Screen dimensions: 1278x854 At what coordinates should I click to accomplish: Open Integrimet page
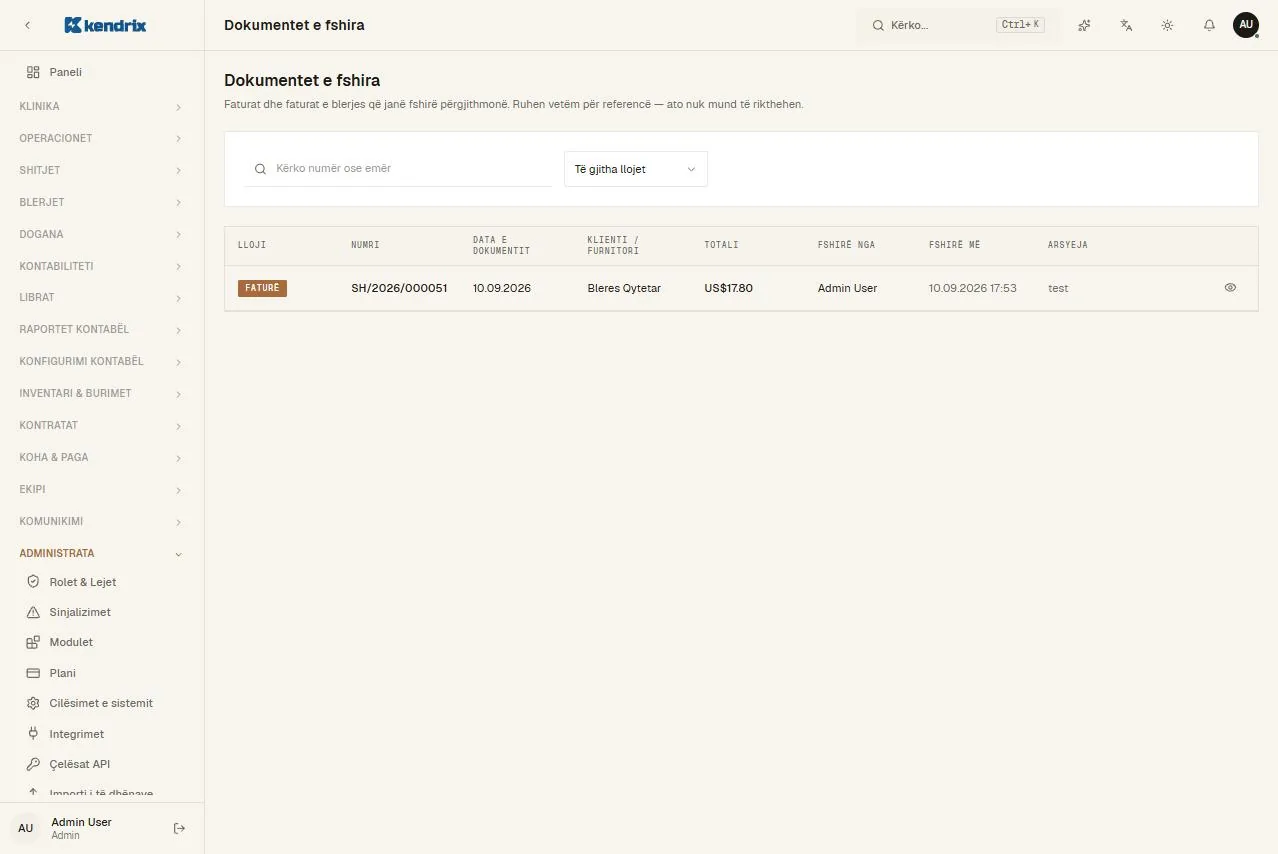pos(102,734)
